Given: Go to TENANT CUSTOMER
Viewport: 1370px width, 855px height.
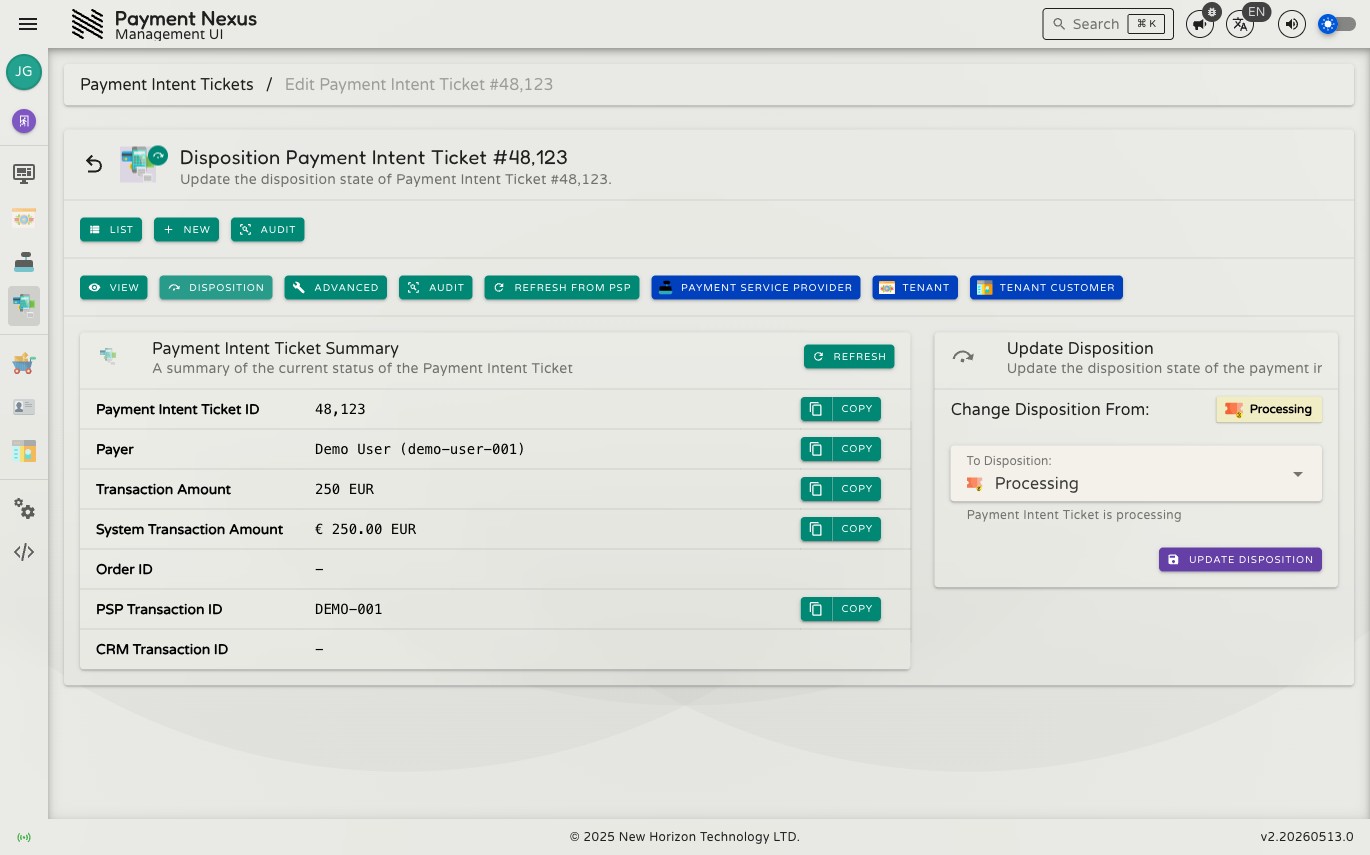Looking at the screenshot, I should click(1046, 288).
